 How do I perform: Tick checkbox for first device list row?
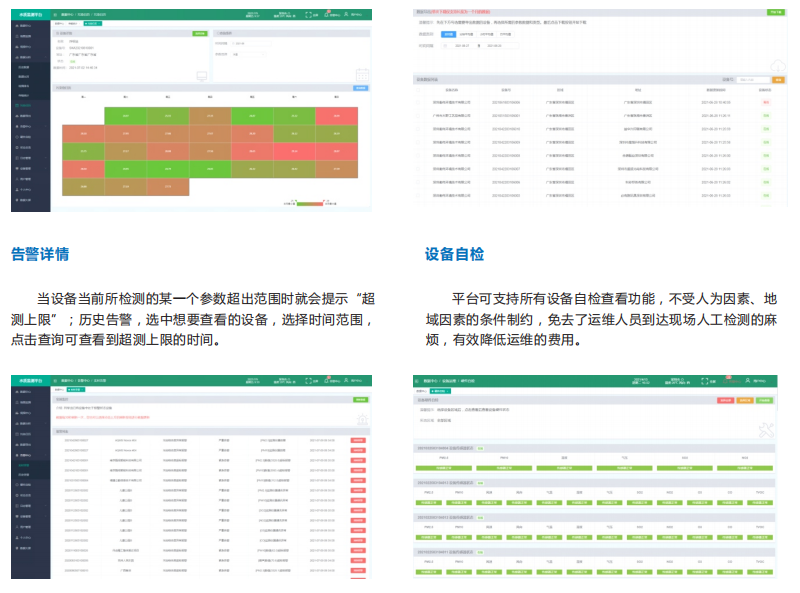click(419, 102)
